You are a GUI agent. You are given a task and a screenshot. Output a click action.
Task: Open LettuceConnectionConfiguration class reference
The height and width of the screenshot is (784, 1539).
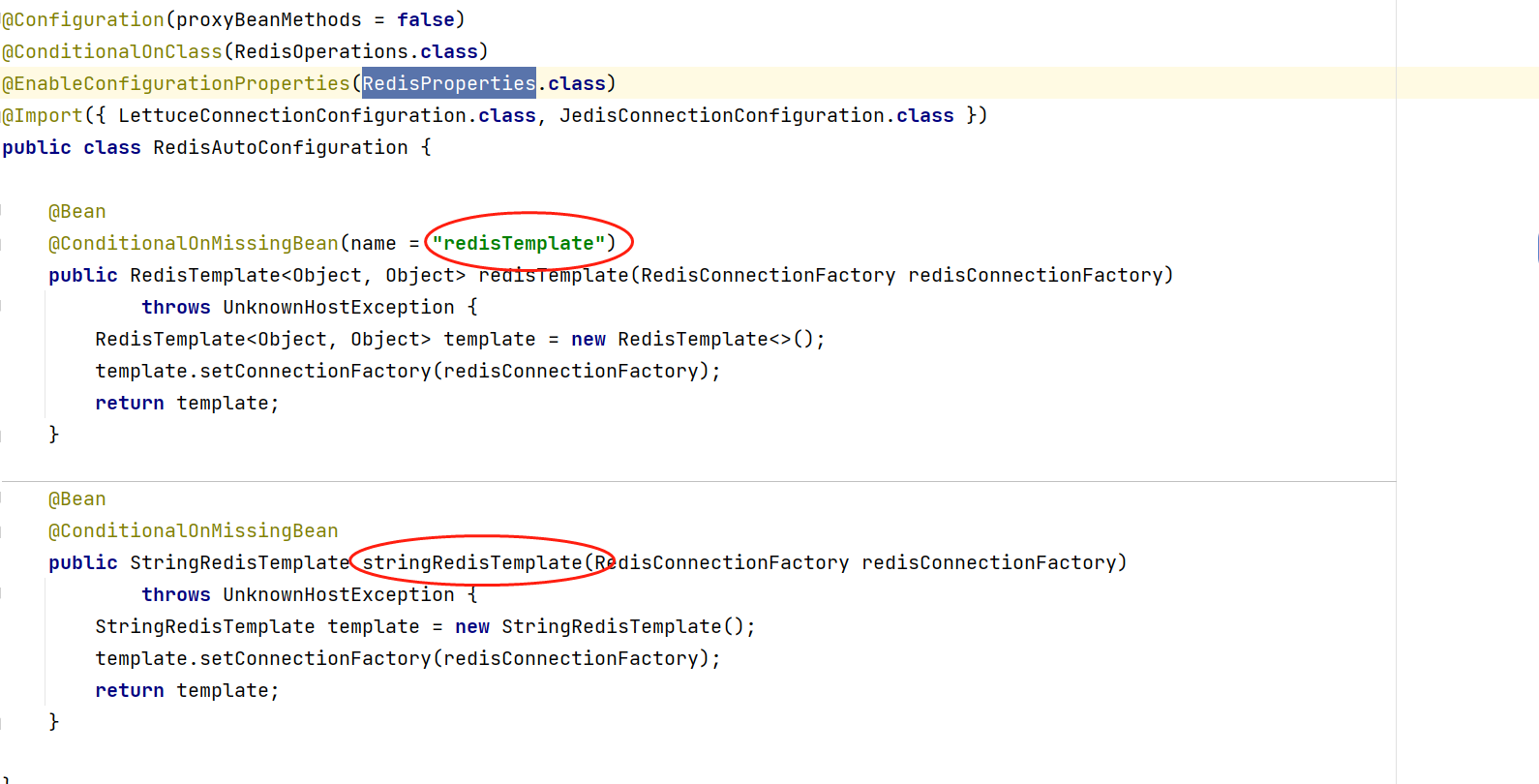coord(291,115)
